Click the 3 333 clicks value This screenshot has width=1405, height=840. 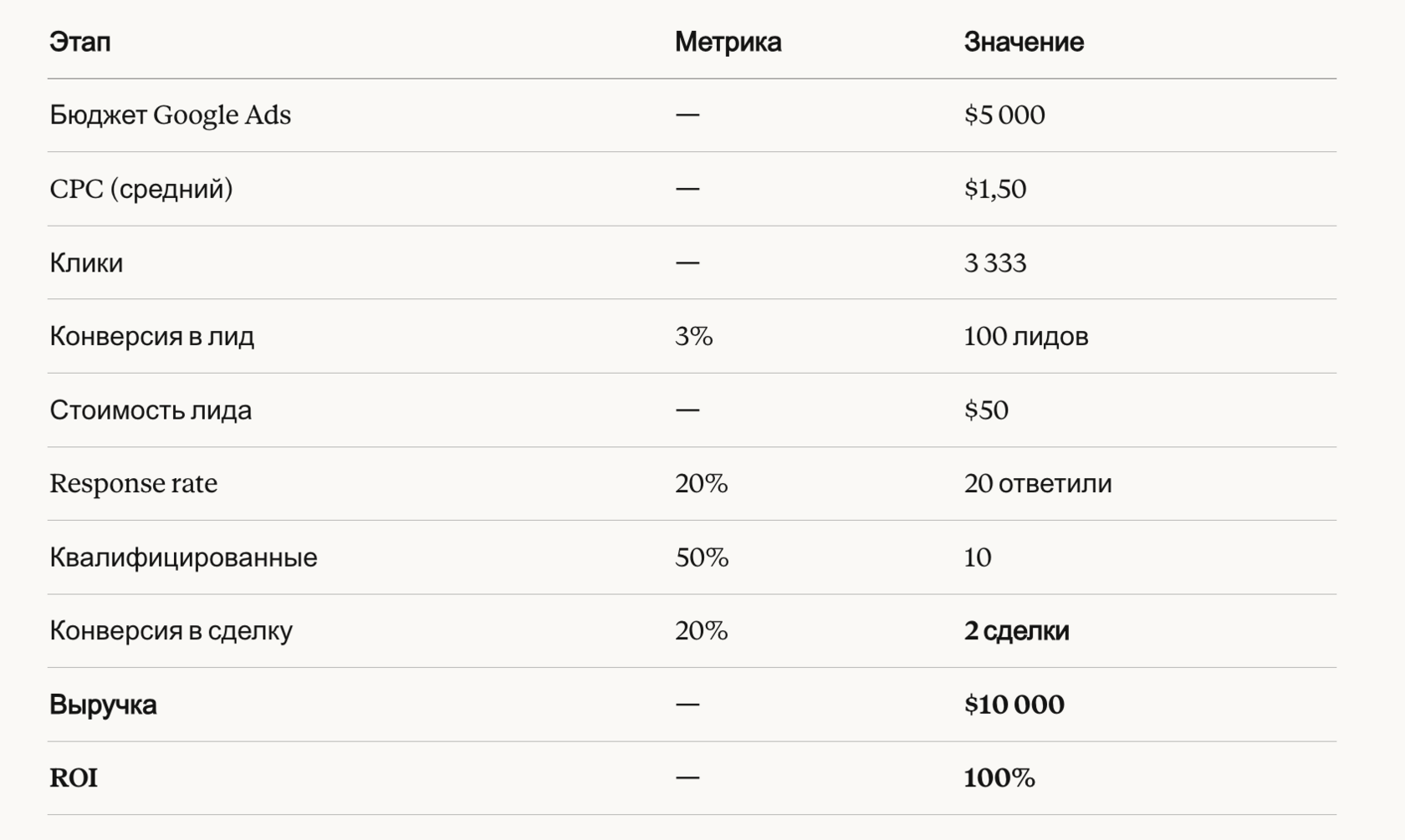click(994, 262)
